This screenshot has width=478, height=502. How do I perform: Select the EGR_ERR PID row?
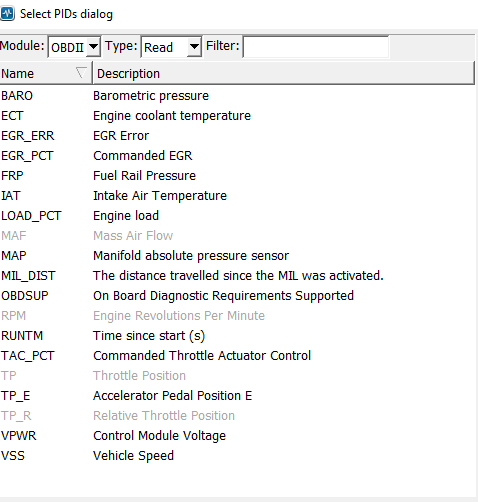tap(237, 136)
